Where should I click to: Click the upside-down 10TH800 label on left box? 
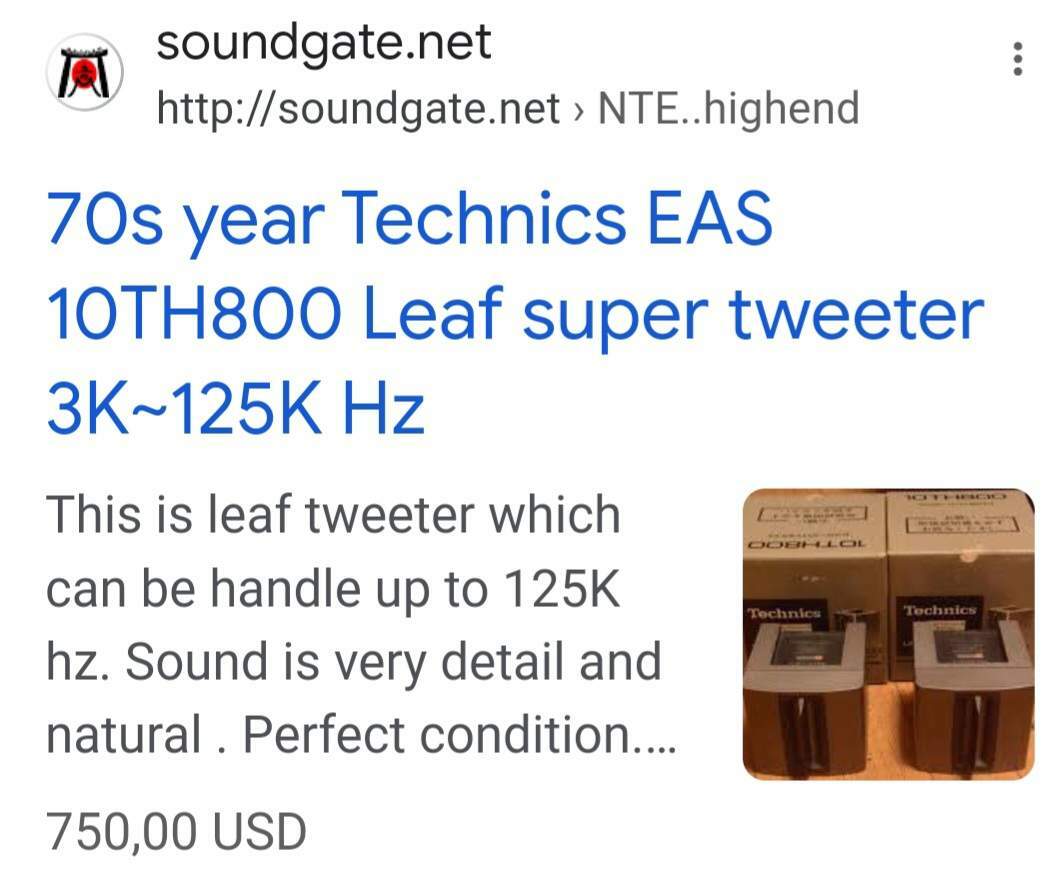tap(806, 544)
